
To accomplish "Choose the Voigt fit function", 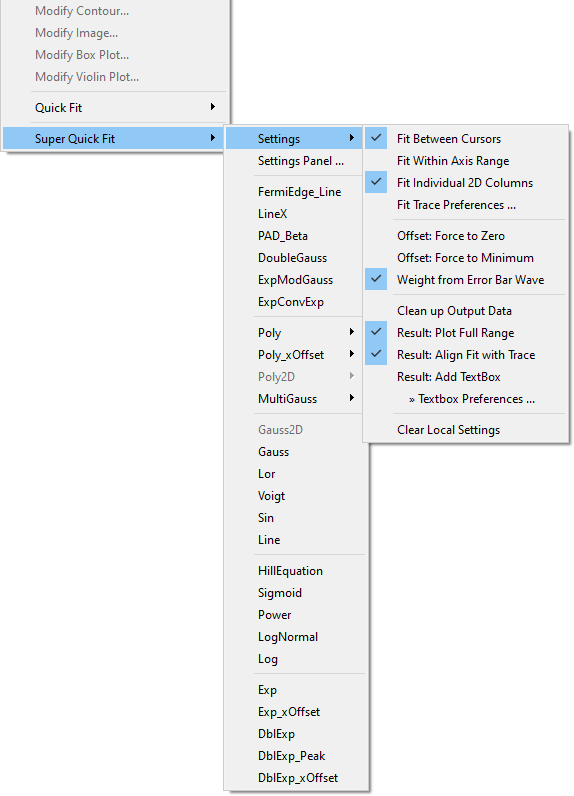I will pos(294,495).
